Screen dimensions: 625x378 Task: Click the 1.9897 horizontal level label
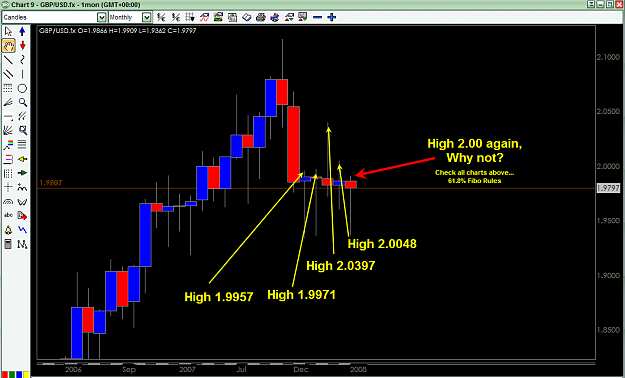coord(51,183)
